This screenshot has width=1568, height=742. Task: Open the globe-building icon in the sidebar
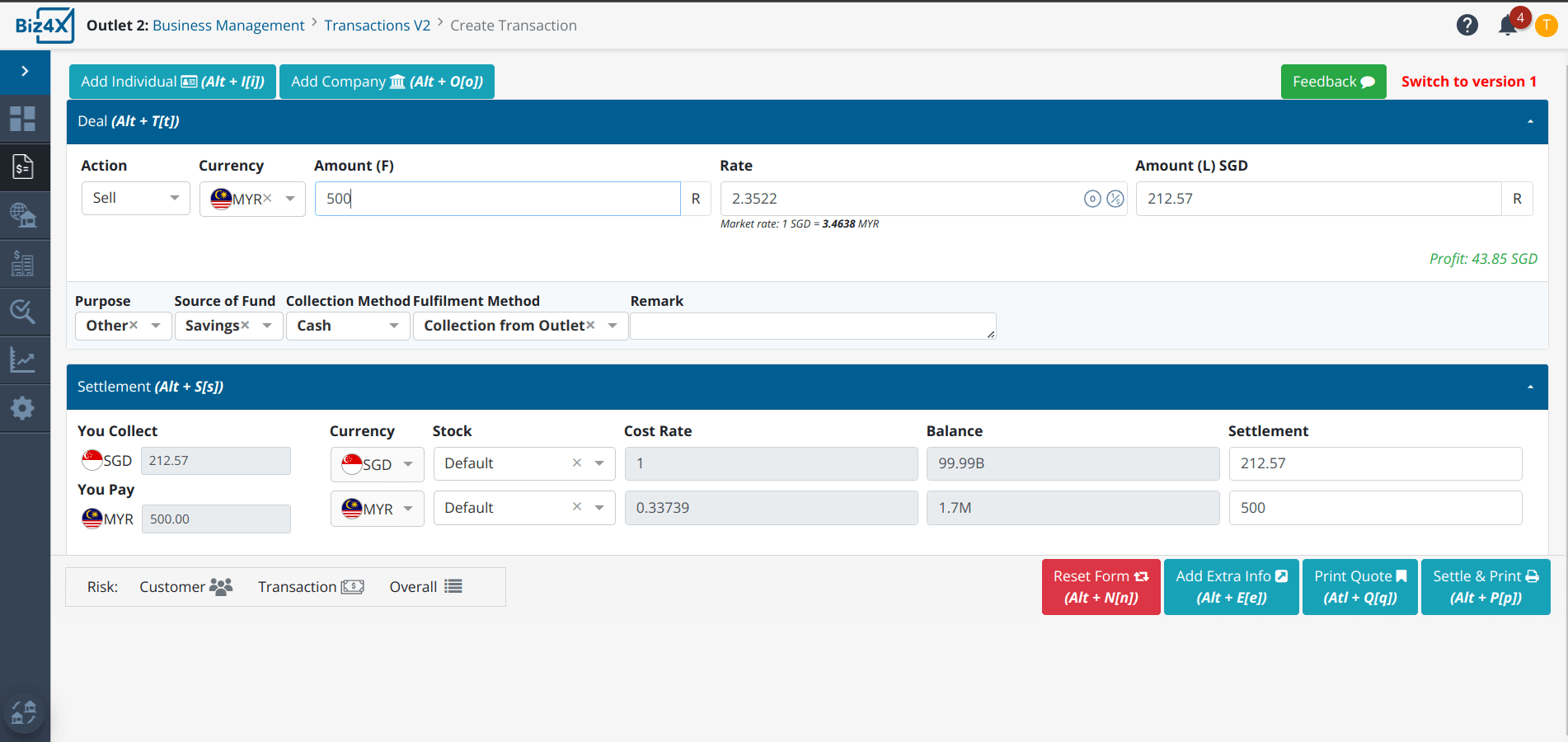(x=23, y=215)
